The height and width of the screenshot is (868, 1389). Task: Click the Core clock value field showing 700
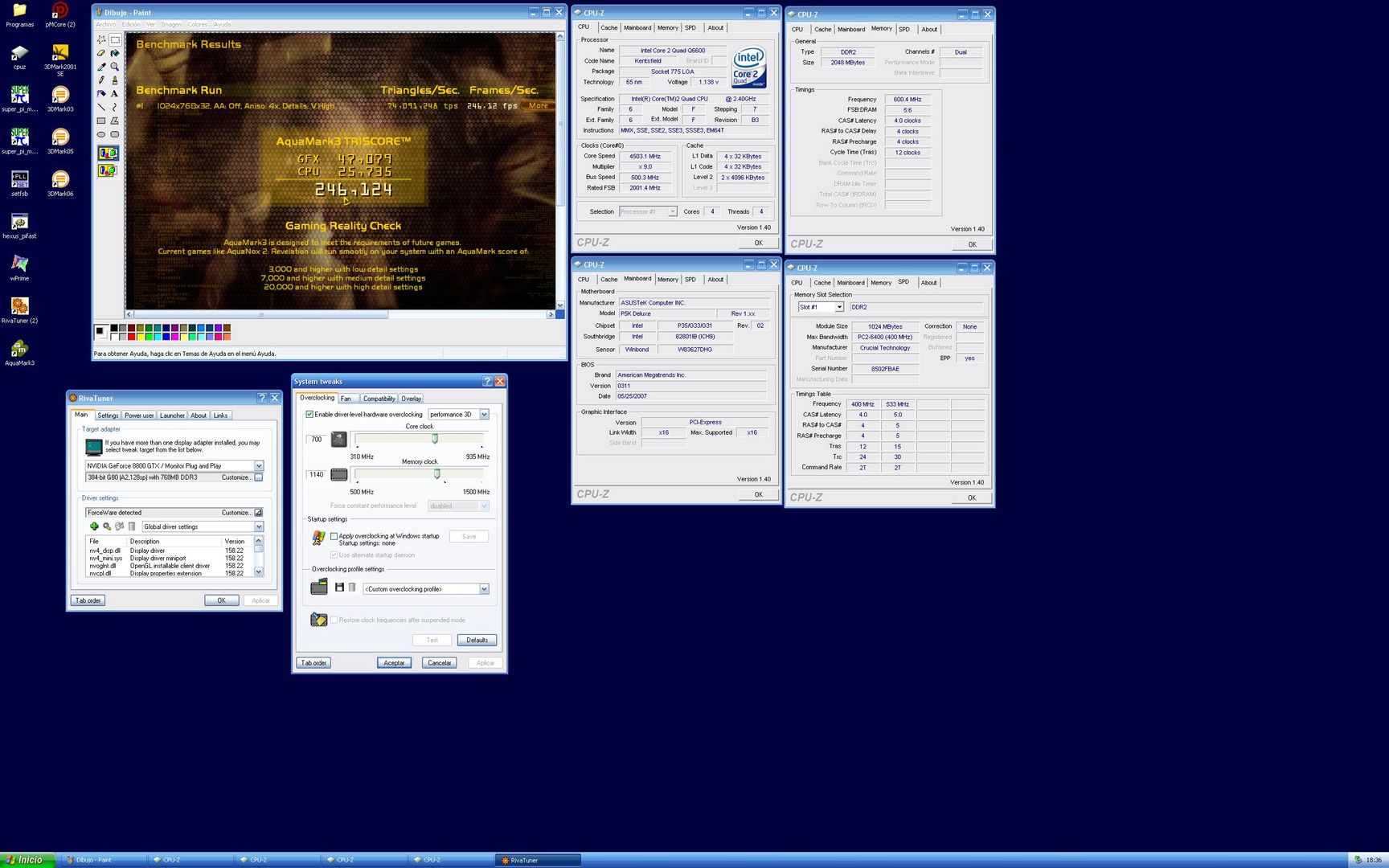(x=316, y=440)
